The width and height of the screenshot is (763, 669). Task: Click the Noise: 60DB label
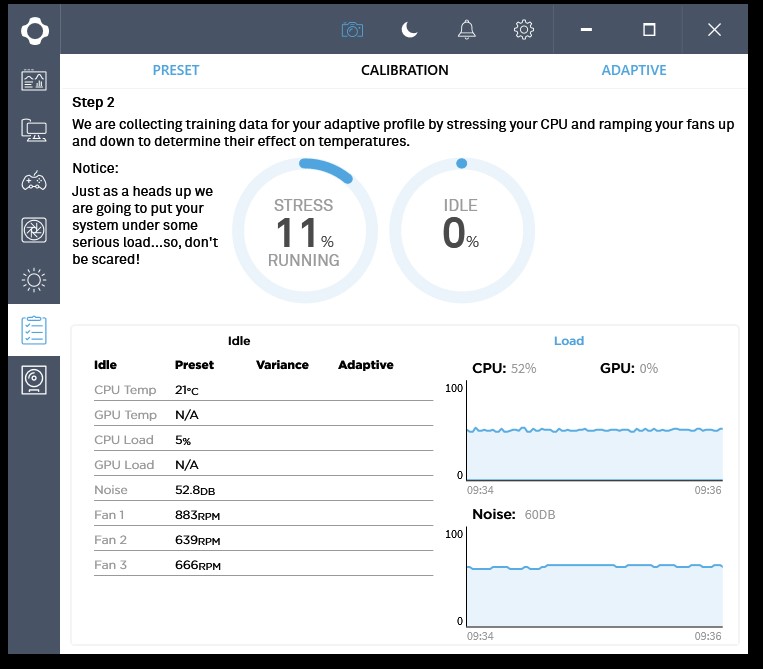click(514, 514)
